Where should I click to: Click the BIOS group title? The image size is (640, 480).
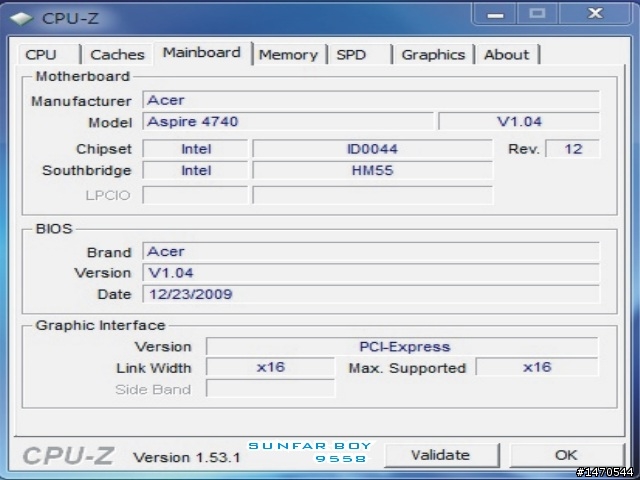54,229
